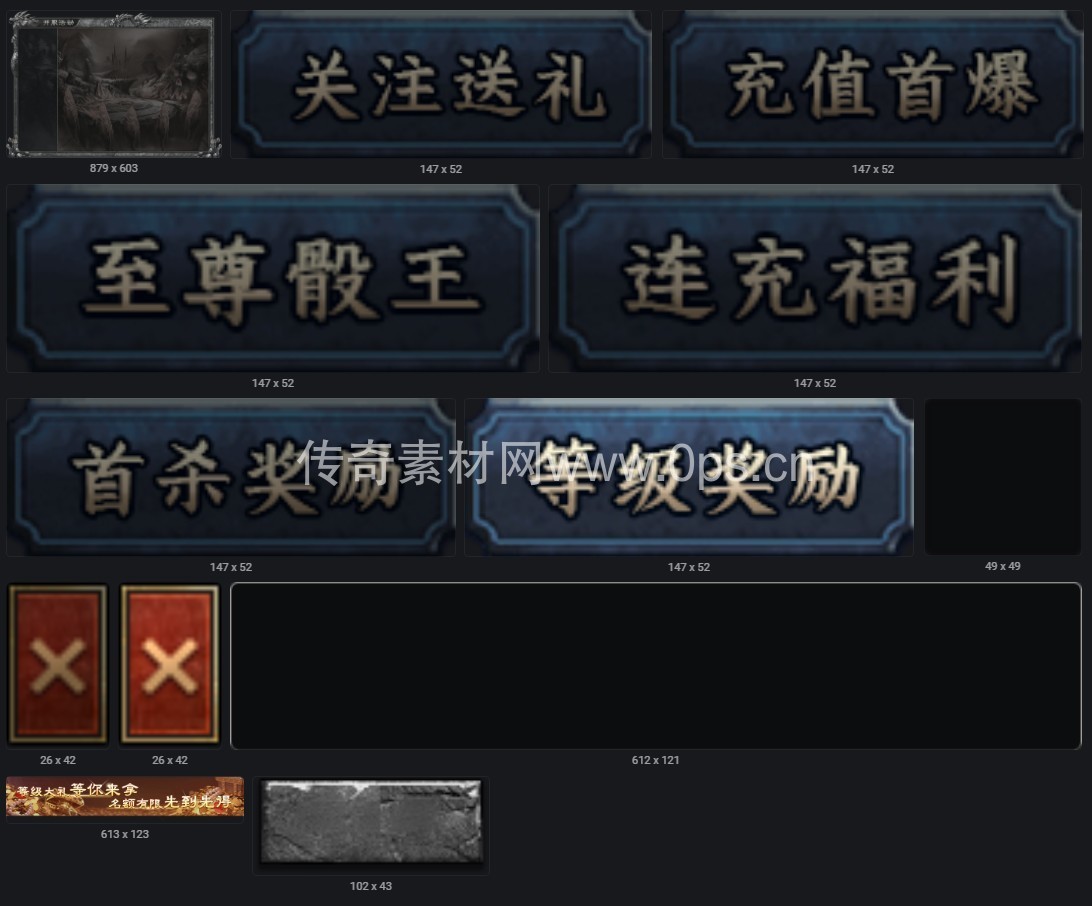Click the size label beneath 充值首爆 image
Image resolution: width=1092 pixels, height=906 pixels.
coord(873,169)
